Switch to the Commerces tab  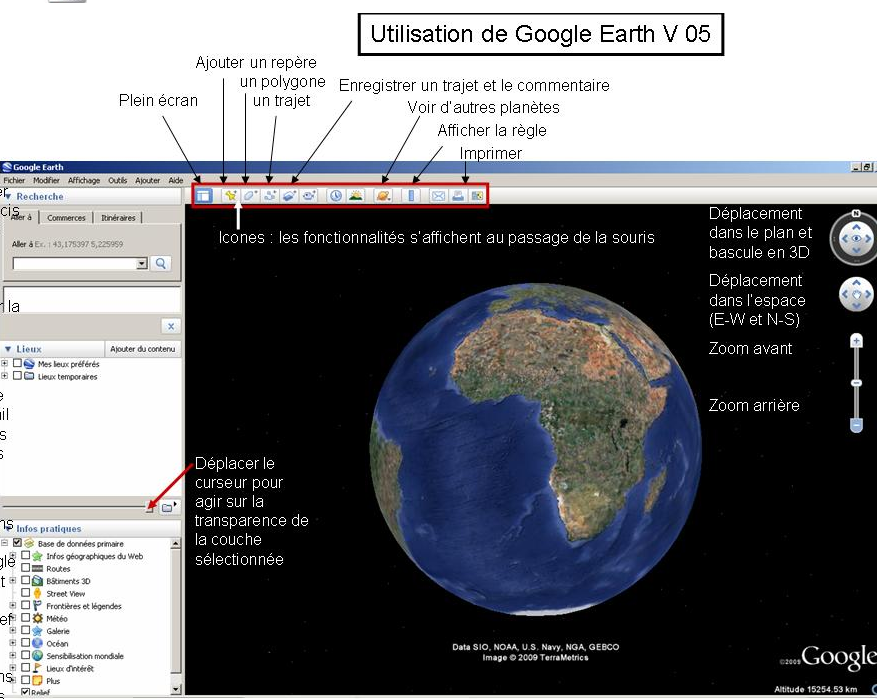pyautogui.click(x=66, y=218)
